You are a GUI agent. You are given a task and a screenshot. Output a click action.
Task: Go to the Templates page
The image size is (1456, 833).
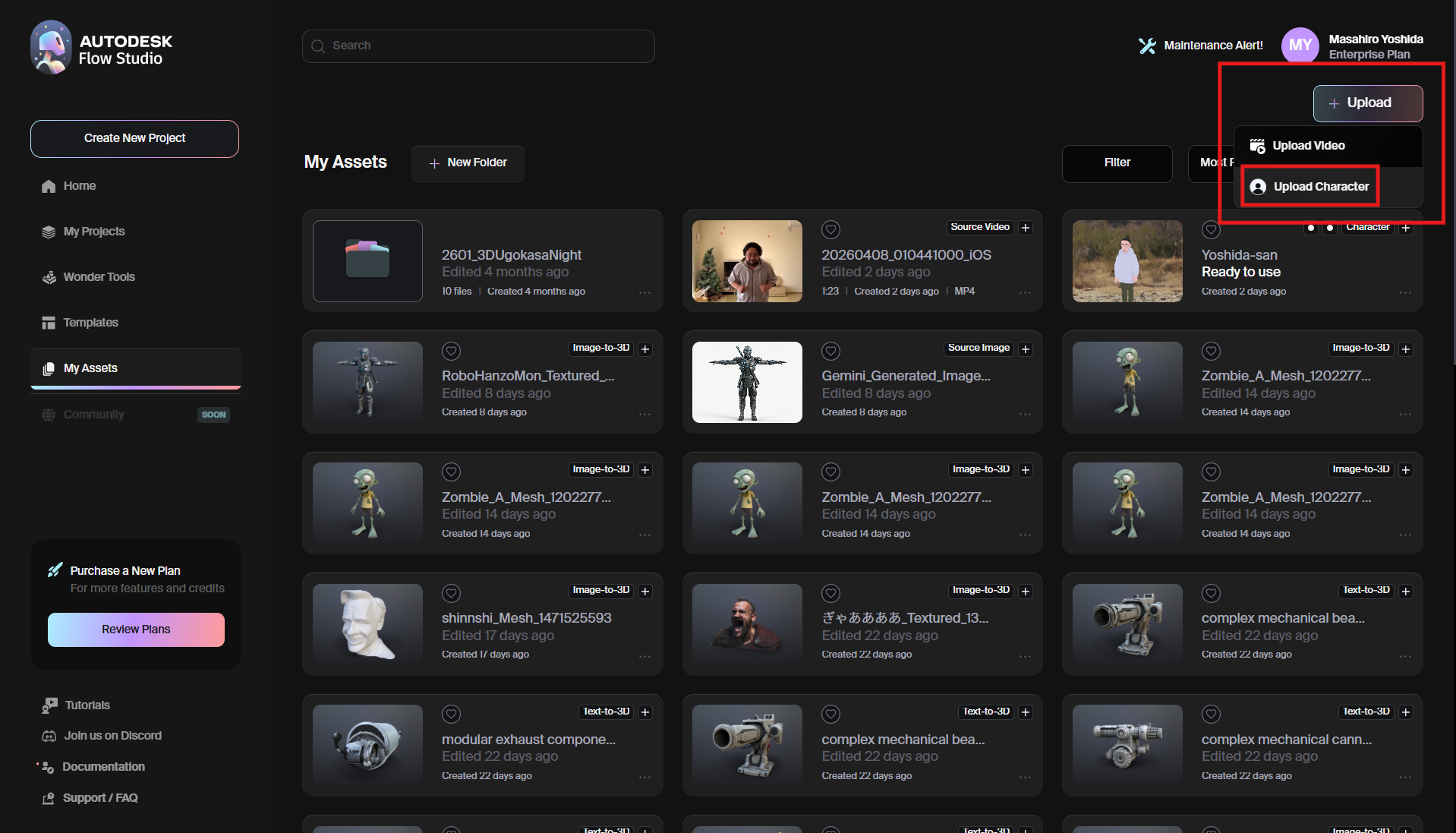[90, 323]
